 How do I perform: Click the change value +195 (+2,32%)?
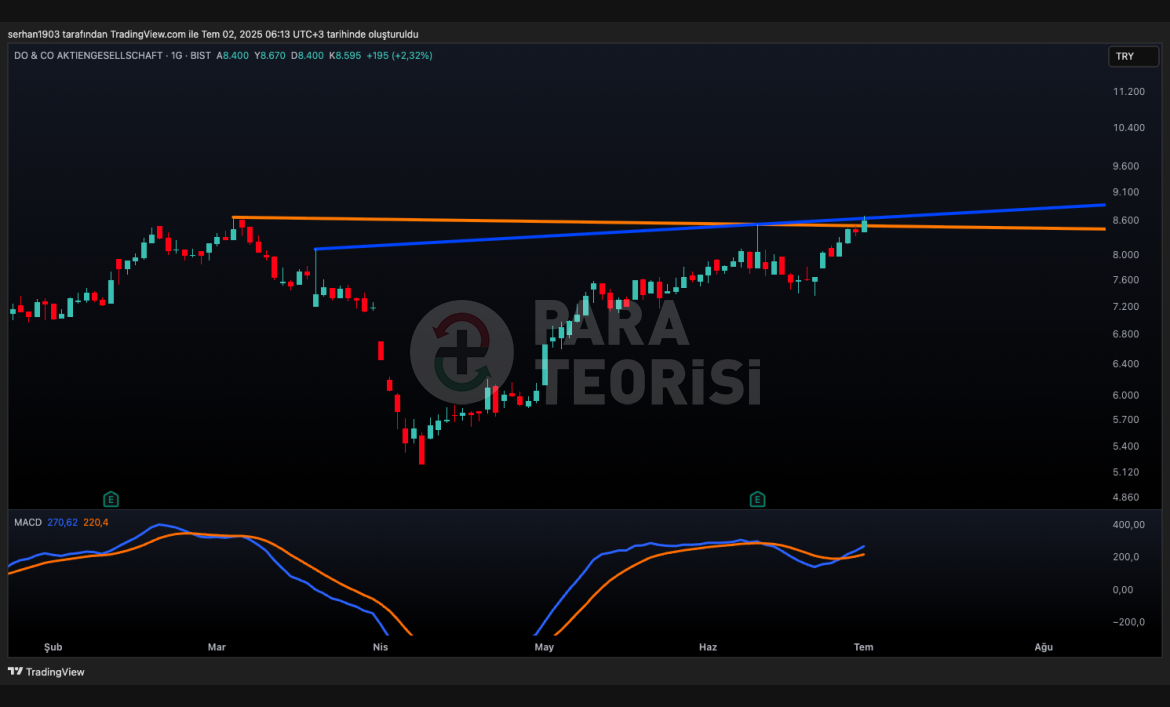coord(399,55)
